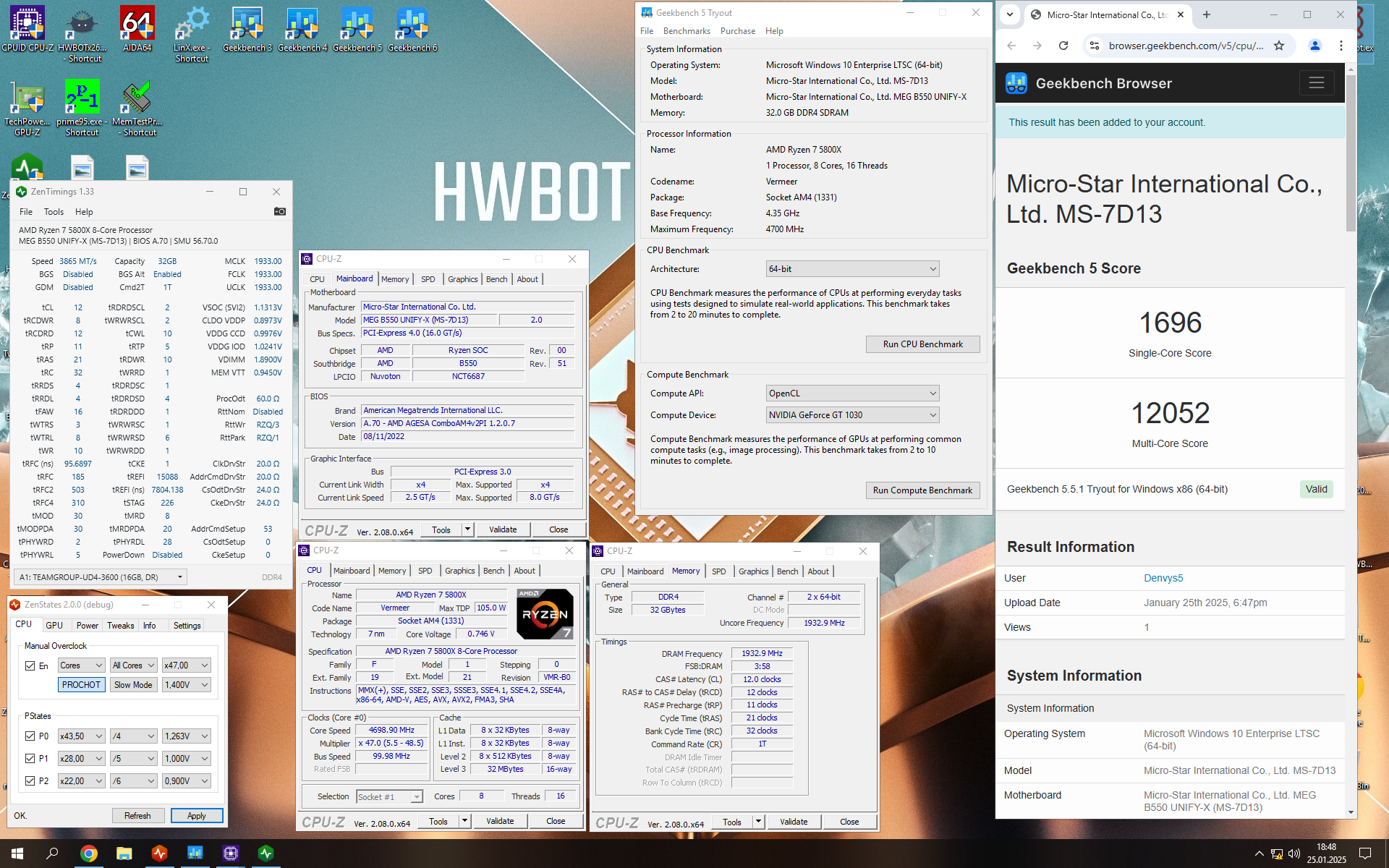Open the All Cores dropdown in ZenStates
1389x868 pixels.
133,665
